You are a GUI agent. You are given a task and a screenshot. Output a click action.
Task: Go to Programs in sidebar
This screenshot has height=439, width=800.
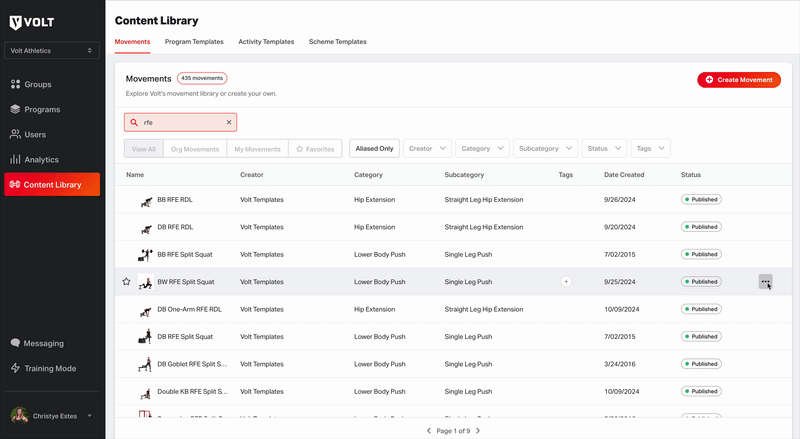[35, 109]
